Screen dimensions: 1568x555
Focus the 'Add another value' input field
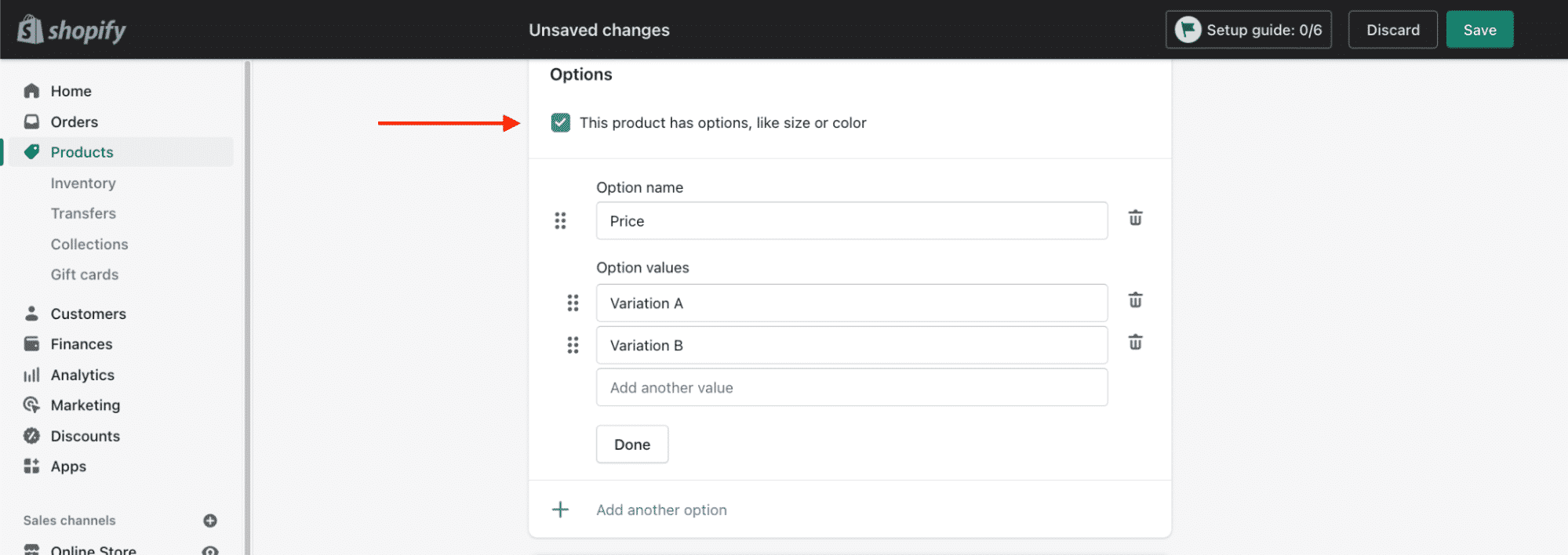click(x=851, y=388)
